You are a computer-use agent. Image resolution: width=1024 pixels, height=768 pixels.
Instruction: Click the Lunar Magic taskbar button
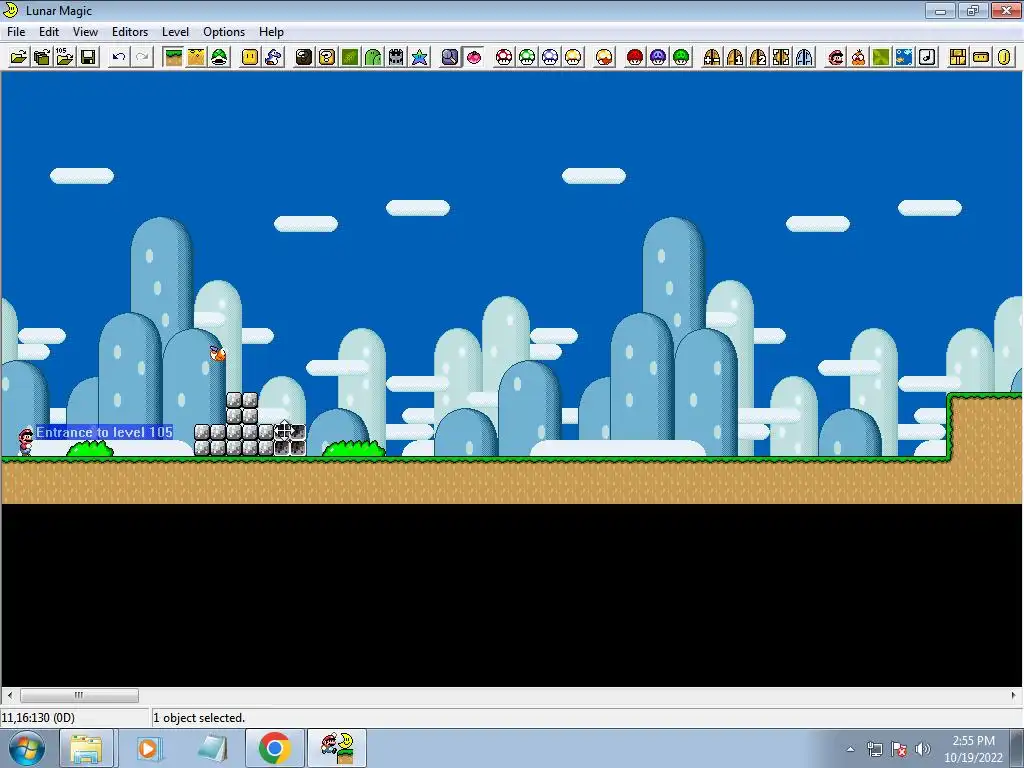pos(337,748)
